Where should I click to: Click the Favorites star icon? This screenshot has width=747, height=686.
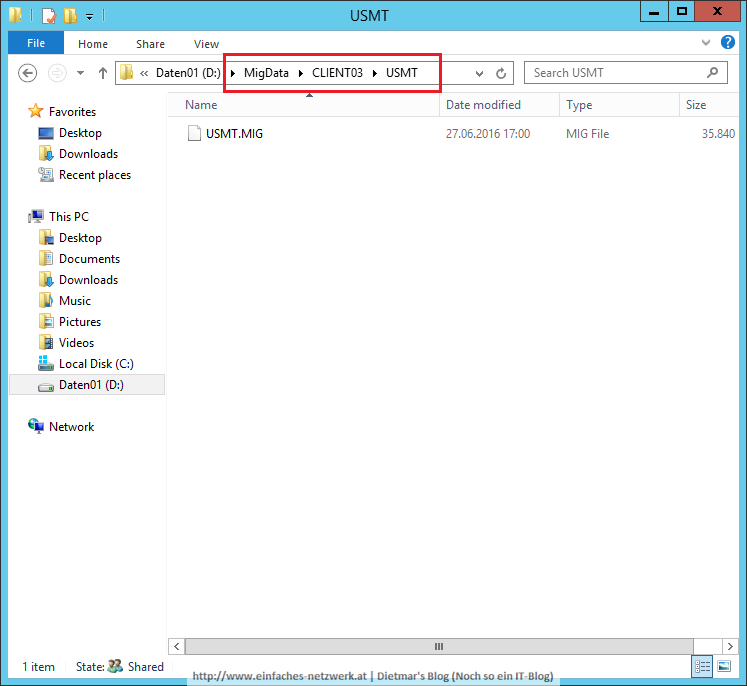click(36, 111)
